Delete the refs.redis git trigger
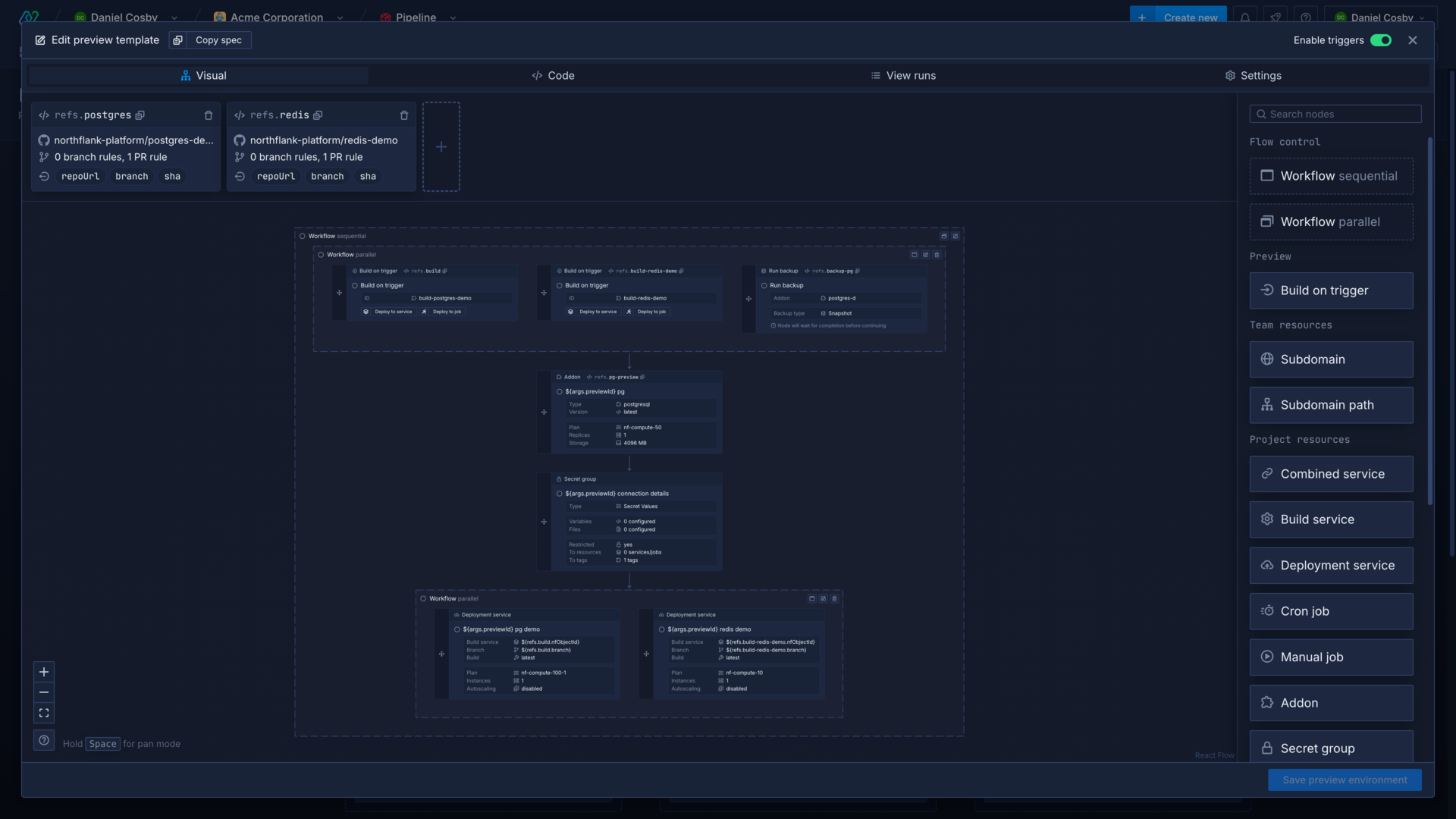This screenshot has height=819, width=1456. 404,115
